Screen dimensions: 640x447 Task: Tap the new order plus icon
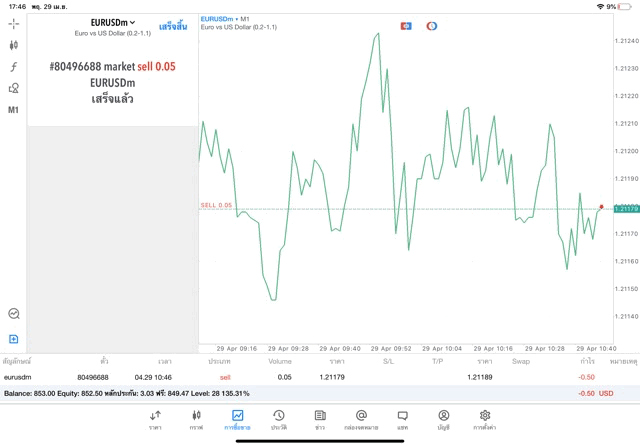(13, 339)
